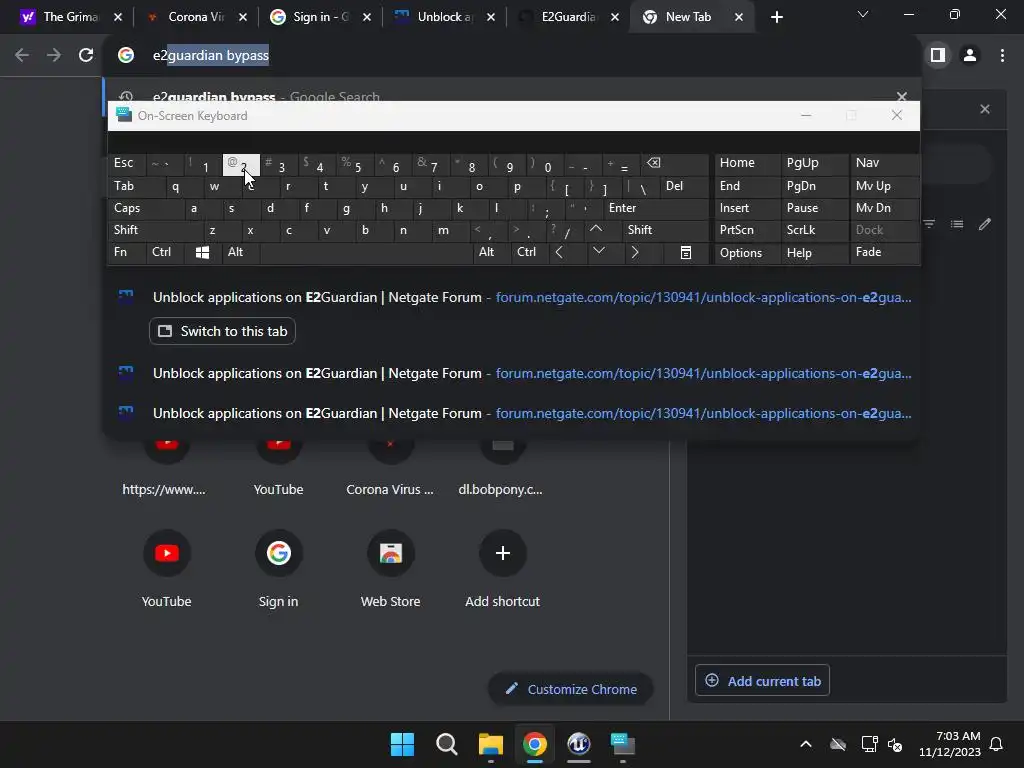
Task: Toggle Nav mode on on-screen keyboard
Action: [x=884, y=163]
